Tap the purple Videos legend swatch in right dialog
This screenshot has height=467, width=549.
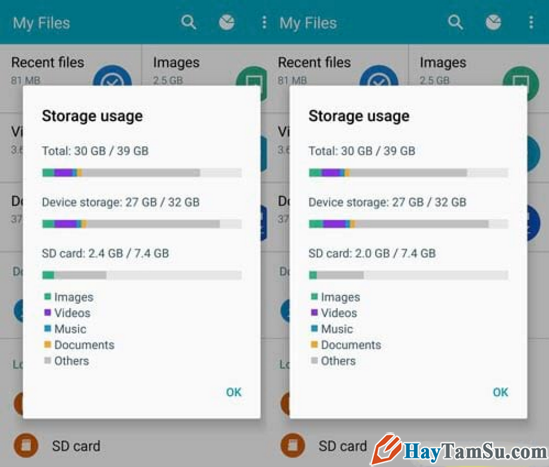tap(314, 312)
